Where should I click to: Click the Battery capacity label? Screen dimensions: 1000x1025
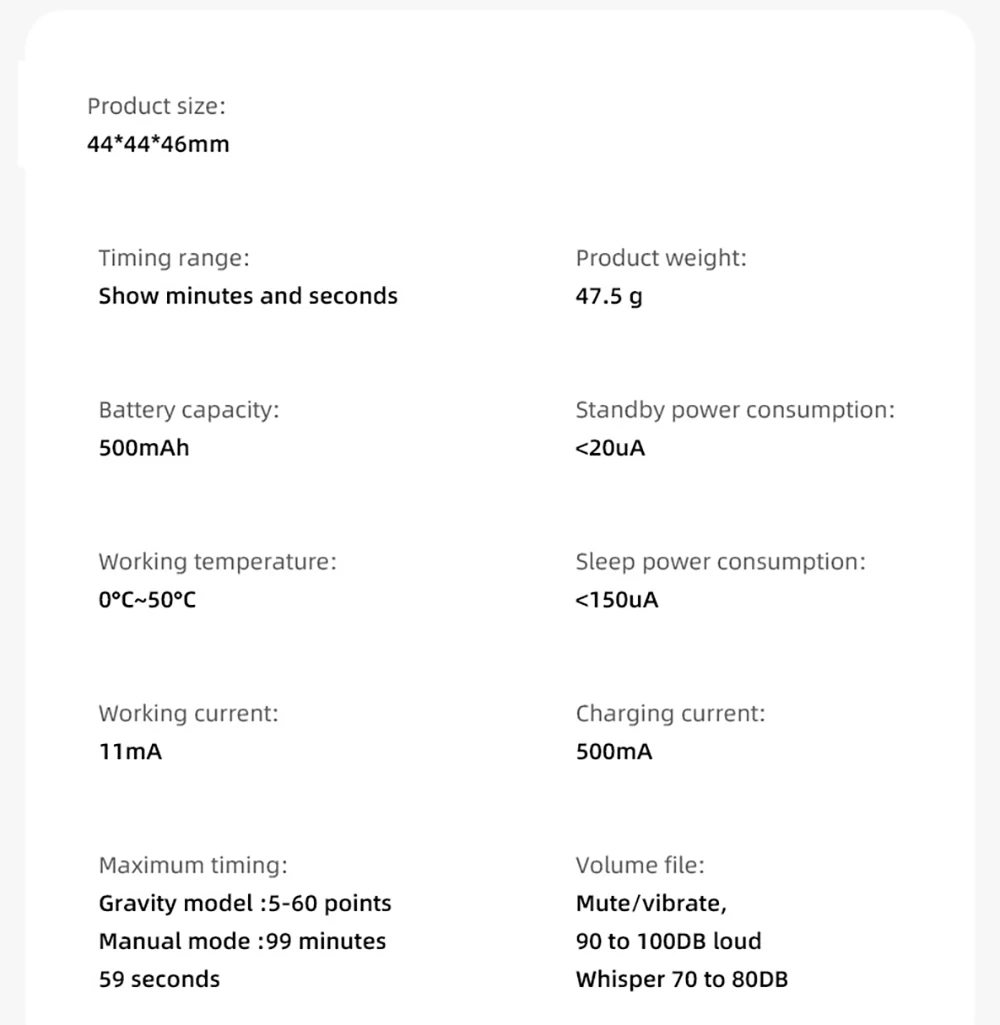(189, 410)
